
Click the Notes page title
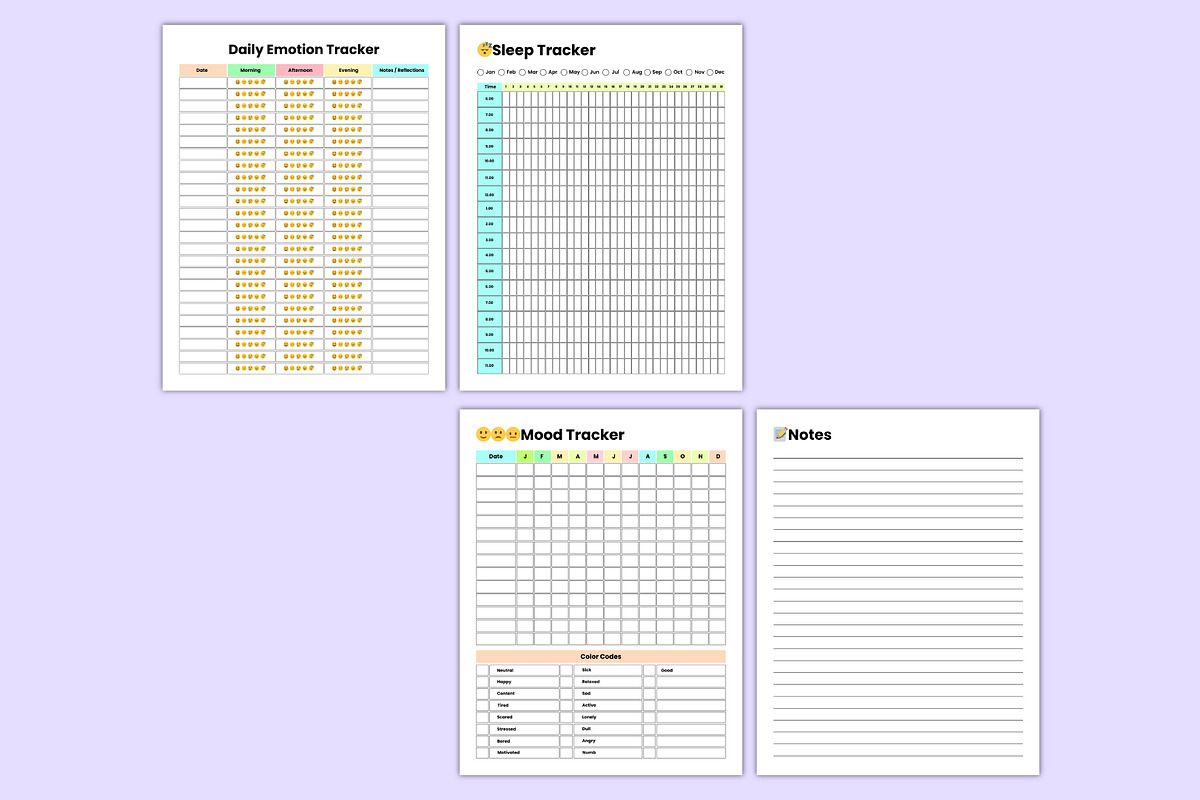[810, 435]
